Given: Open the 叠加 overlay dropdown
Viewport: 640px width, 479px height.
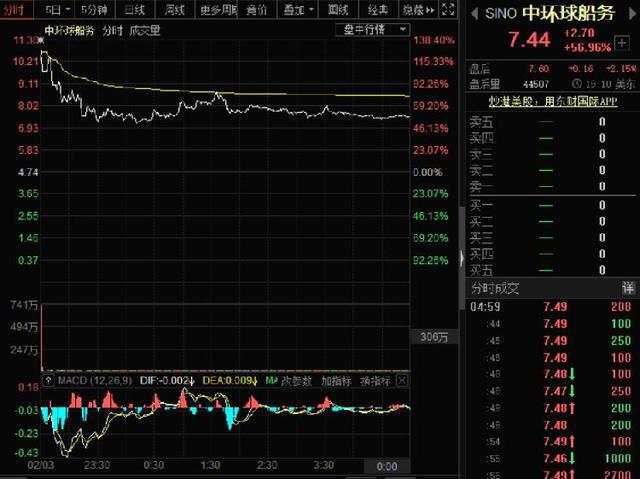Looking at the screenshot, I should pyautogui.click(x=298, y=10).
